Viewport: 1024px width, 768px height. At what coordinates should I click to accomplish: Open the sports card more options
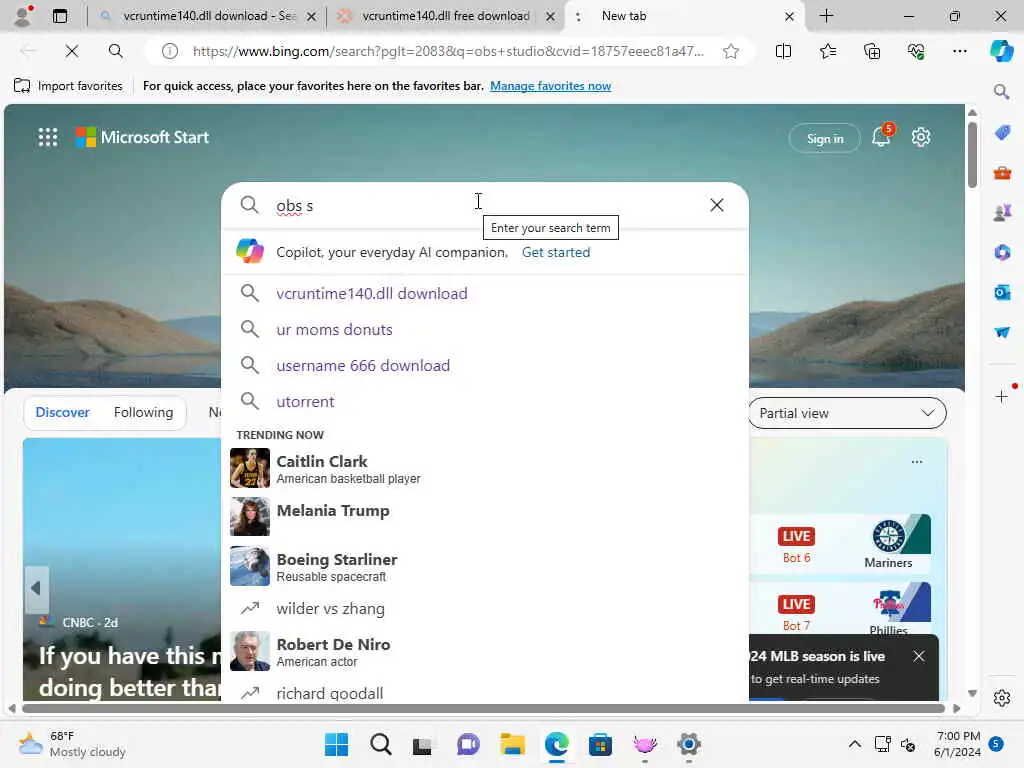[x=917, y=462]
